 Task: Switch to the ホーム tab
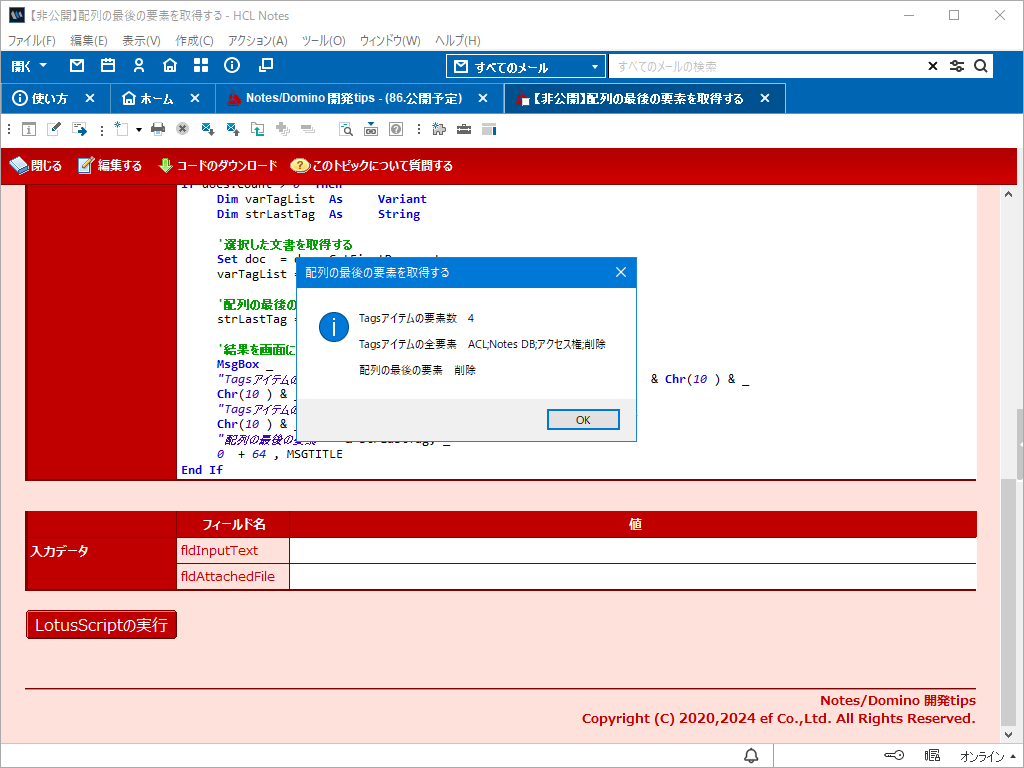(147, 99)
